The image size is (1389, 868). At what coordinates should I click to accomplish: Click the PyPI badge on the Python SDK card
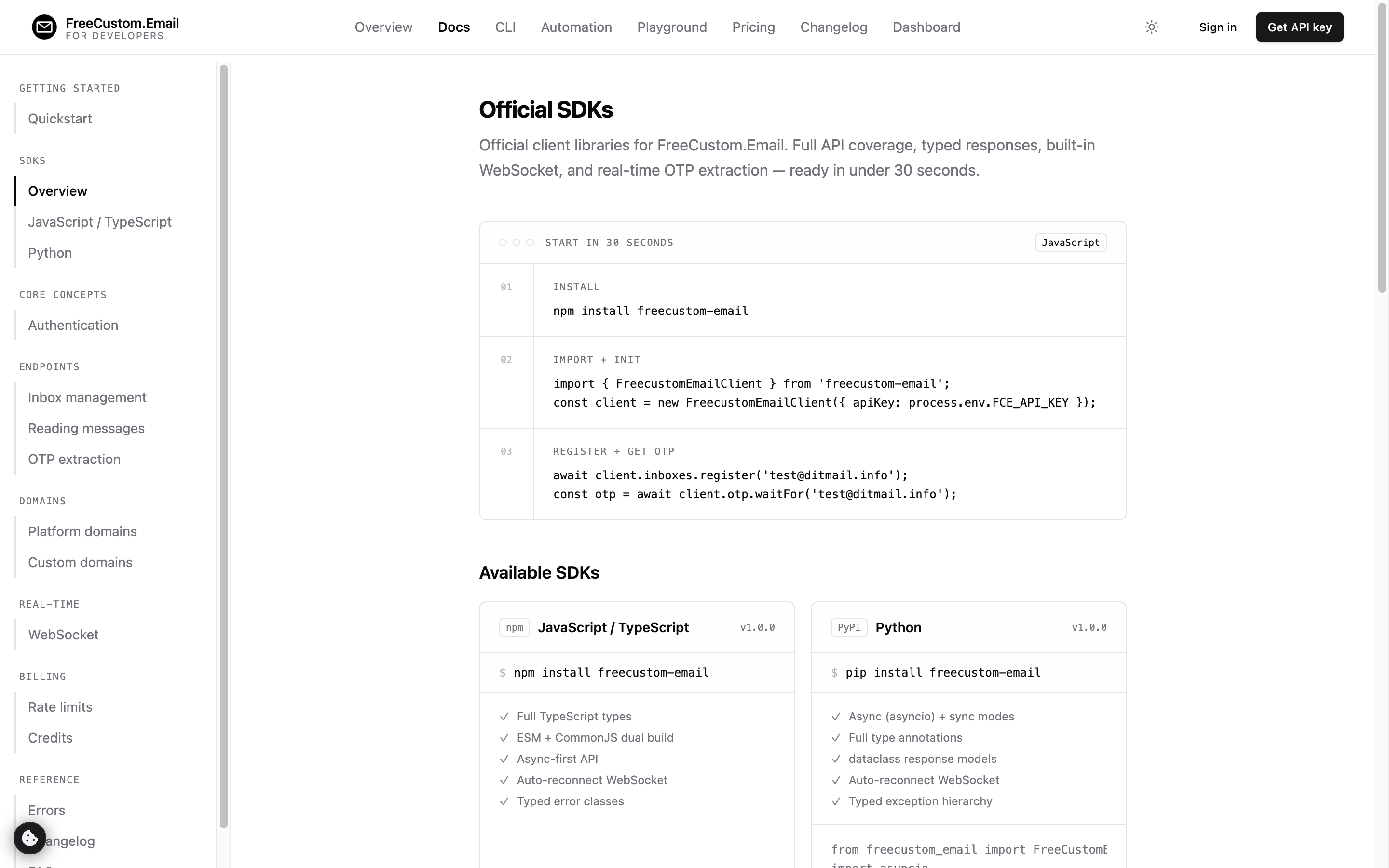coord(849,627)
